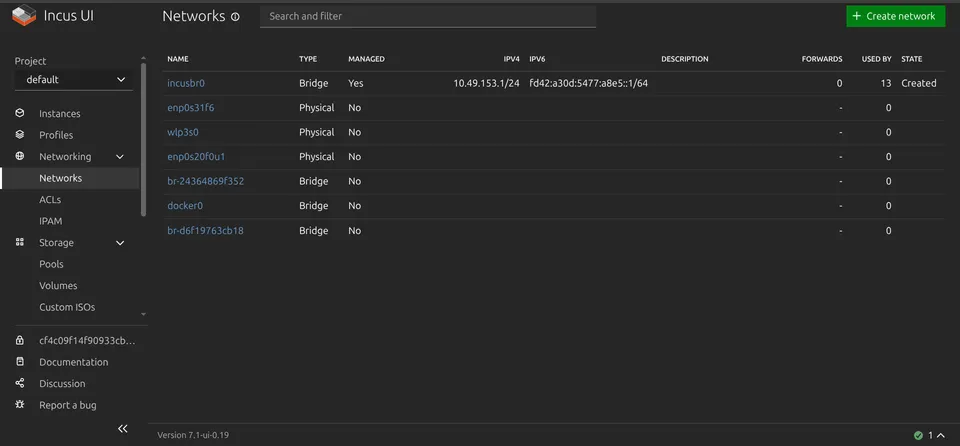The image size is (960, 446).
Task: Click the green operations status checkmark icon
Action: 918,436
